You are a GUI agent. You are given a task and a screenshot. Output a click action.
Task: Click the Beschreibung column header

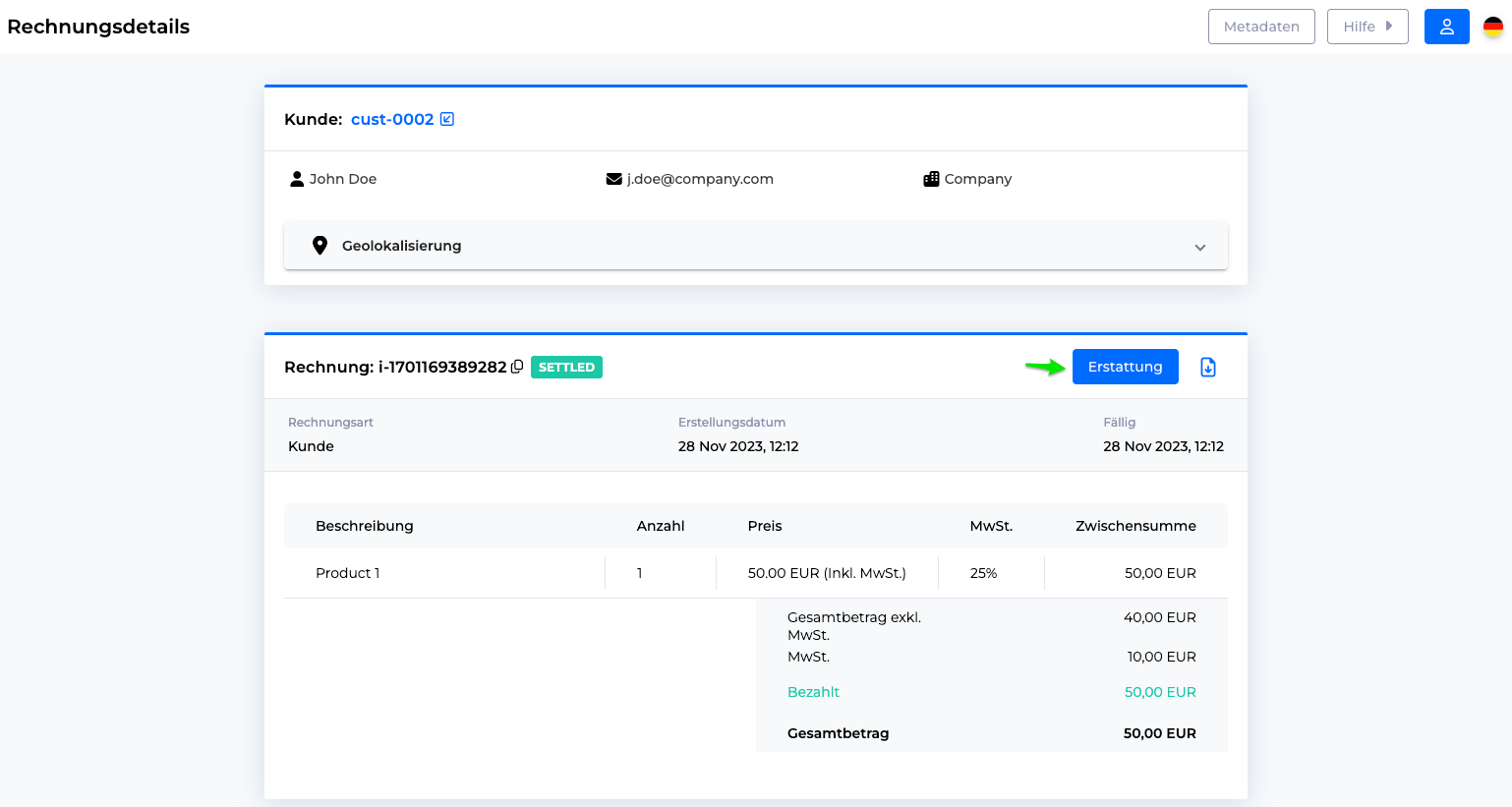(x=364, y=526)
